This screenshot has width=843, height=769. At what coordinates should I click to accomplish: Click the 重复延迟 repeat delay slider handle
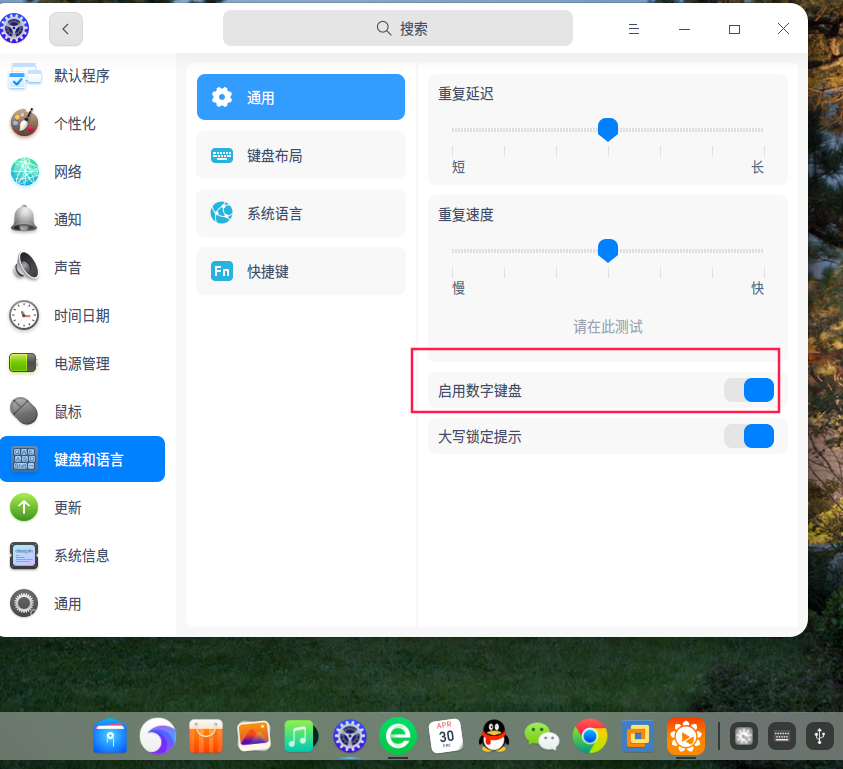click(x=608, y=130)
